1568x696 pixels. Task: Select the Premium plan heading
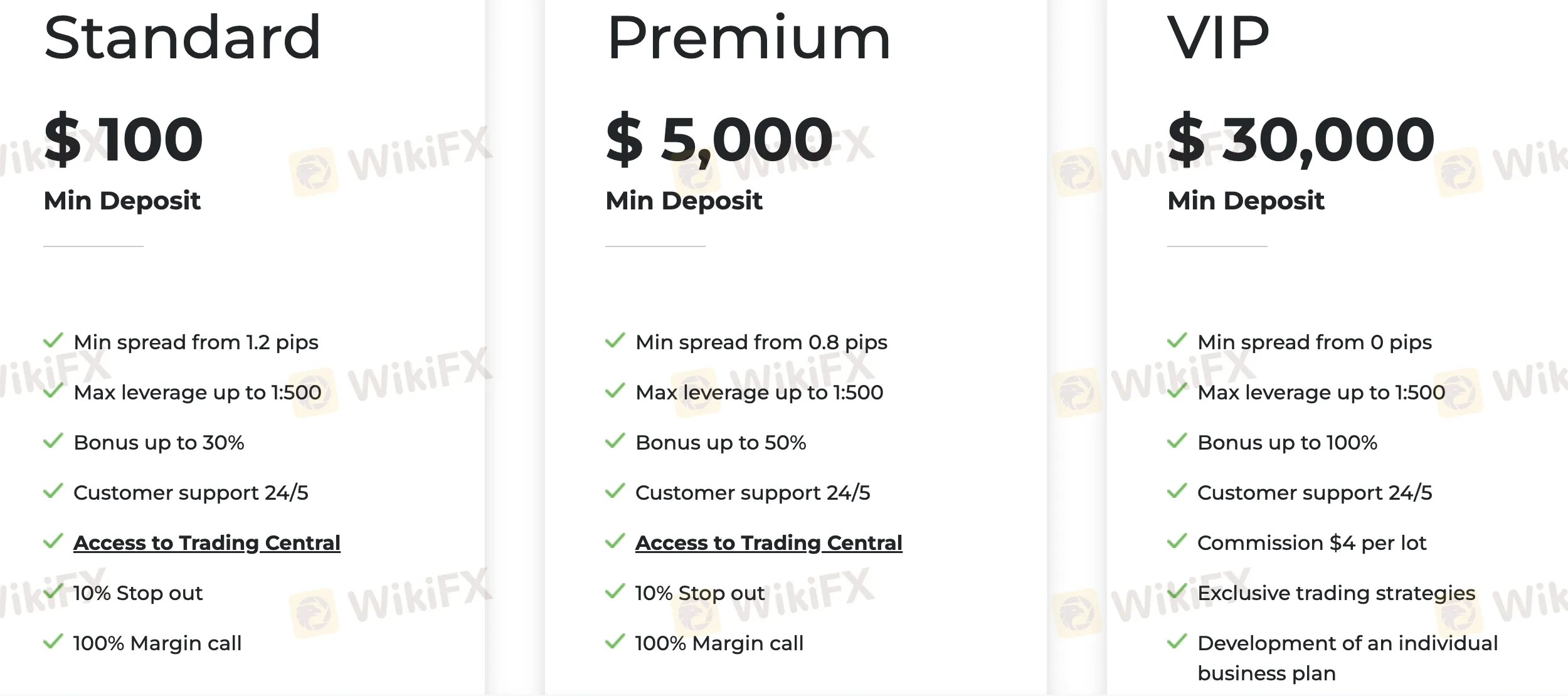[x=749, y=38]
